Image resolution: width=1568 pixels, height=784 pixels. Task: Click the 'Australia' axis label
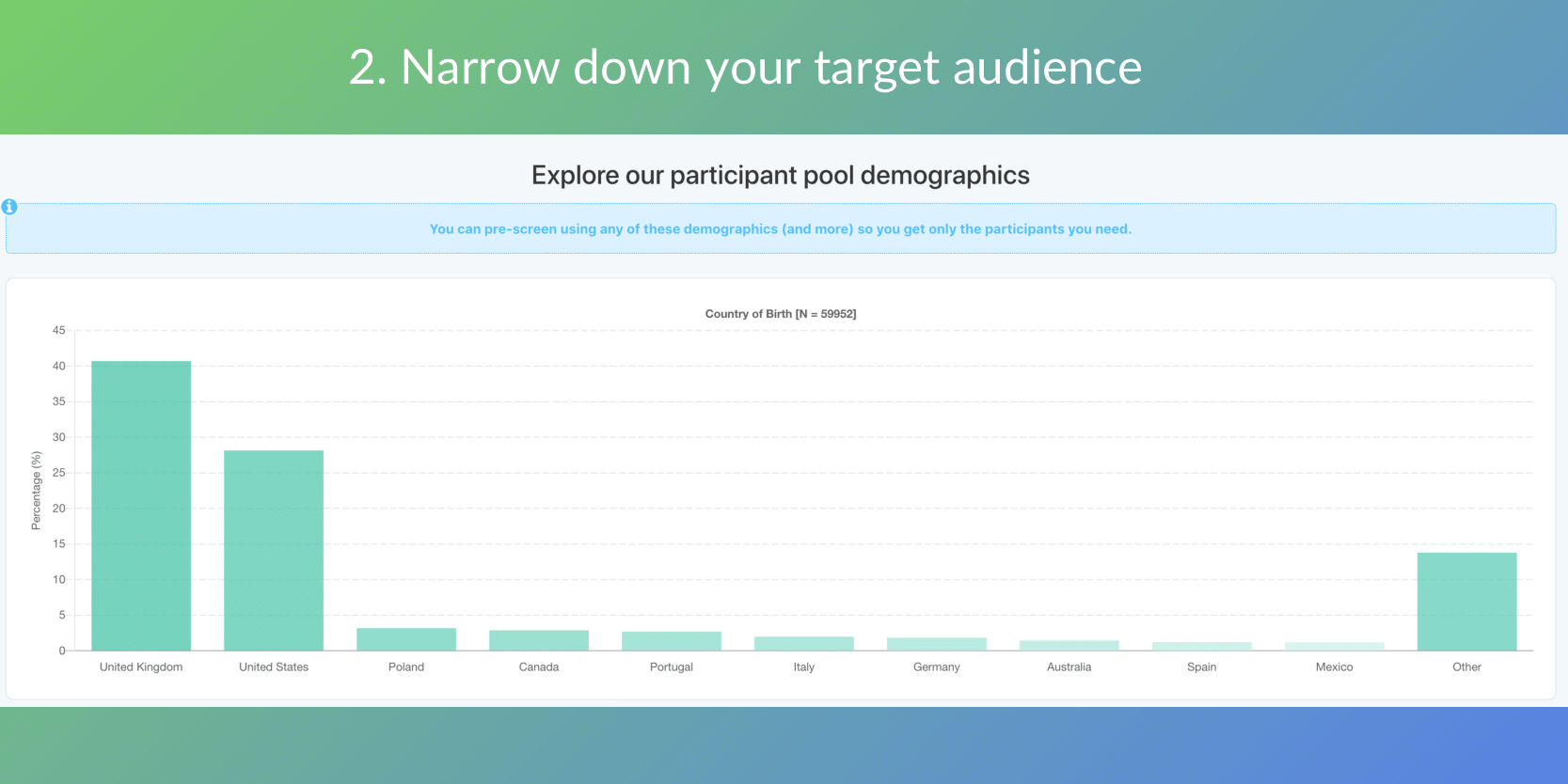(1069, 666)
